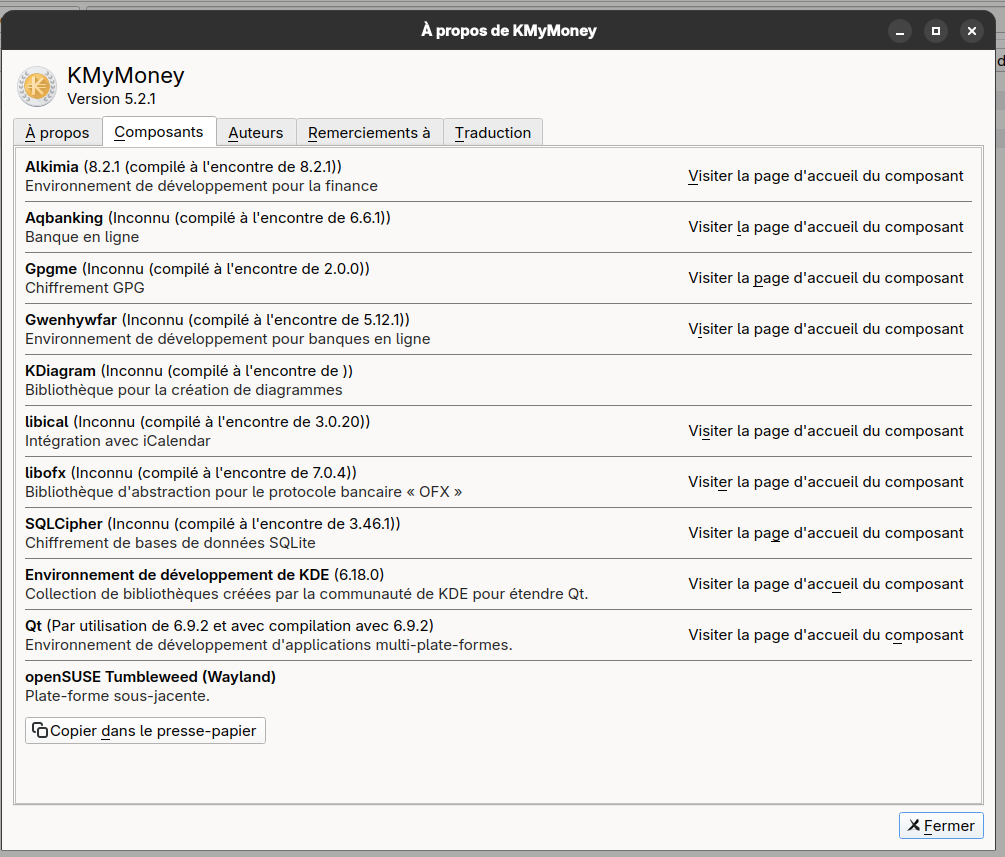Image resolution: width=1005 pixels, height=857 pixels.
Task: Switch to the À propos tab
Action: [57, 133]
